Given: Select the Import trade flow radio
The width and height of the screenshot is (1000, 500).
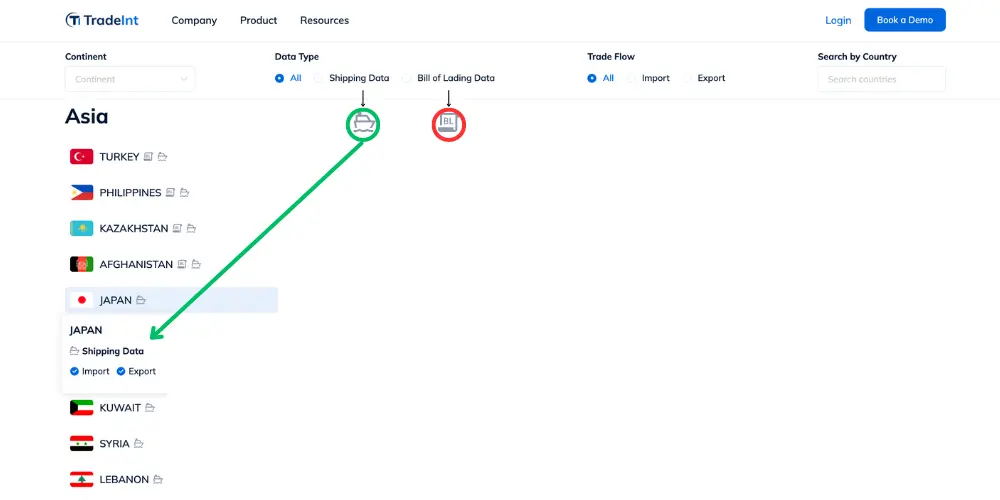Looking at the screenshot, I should coord(631,78).
